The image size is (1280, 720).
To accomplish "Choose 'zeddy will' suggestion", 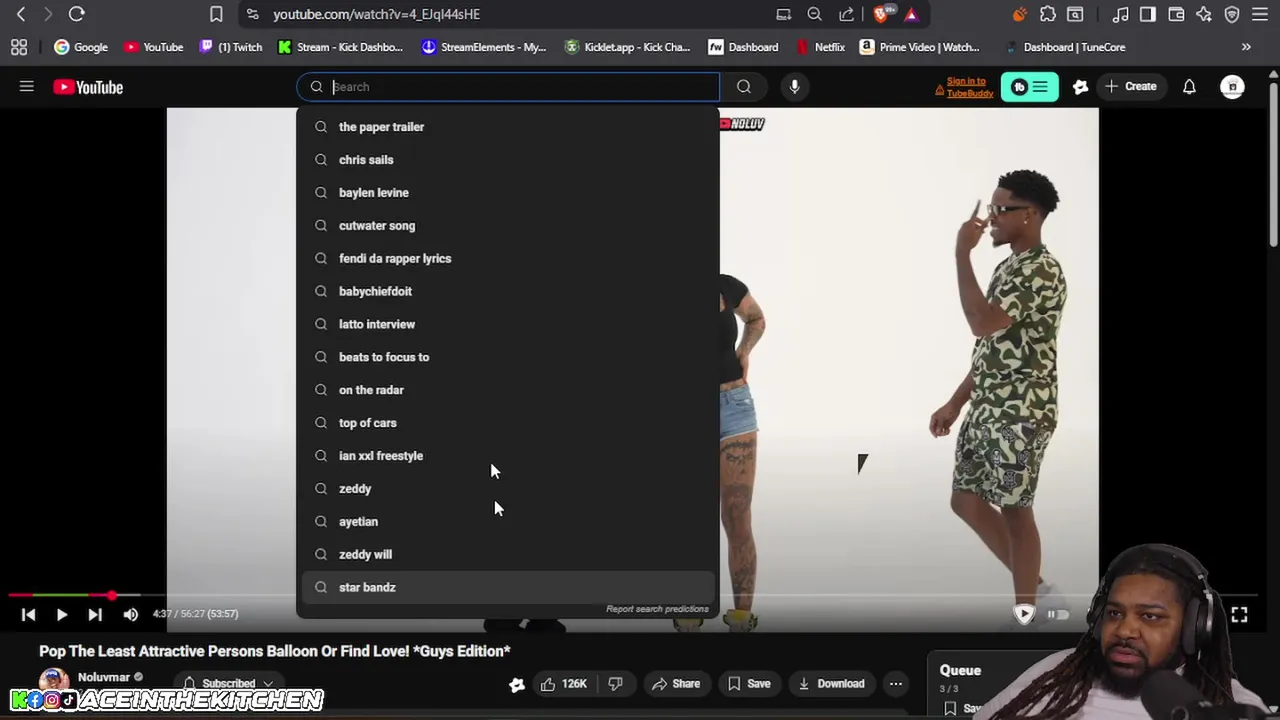I will click(x=508, y=554).
